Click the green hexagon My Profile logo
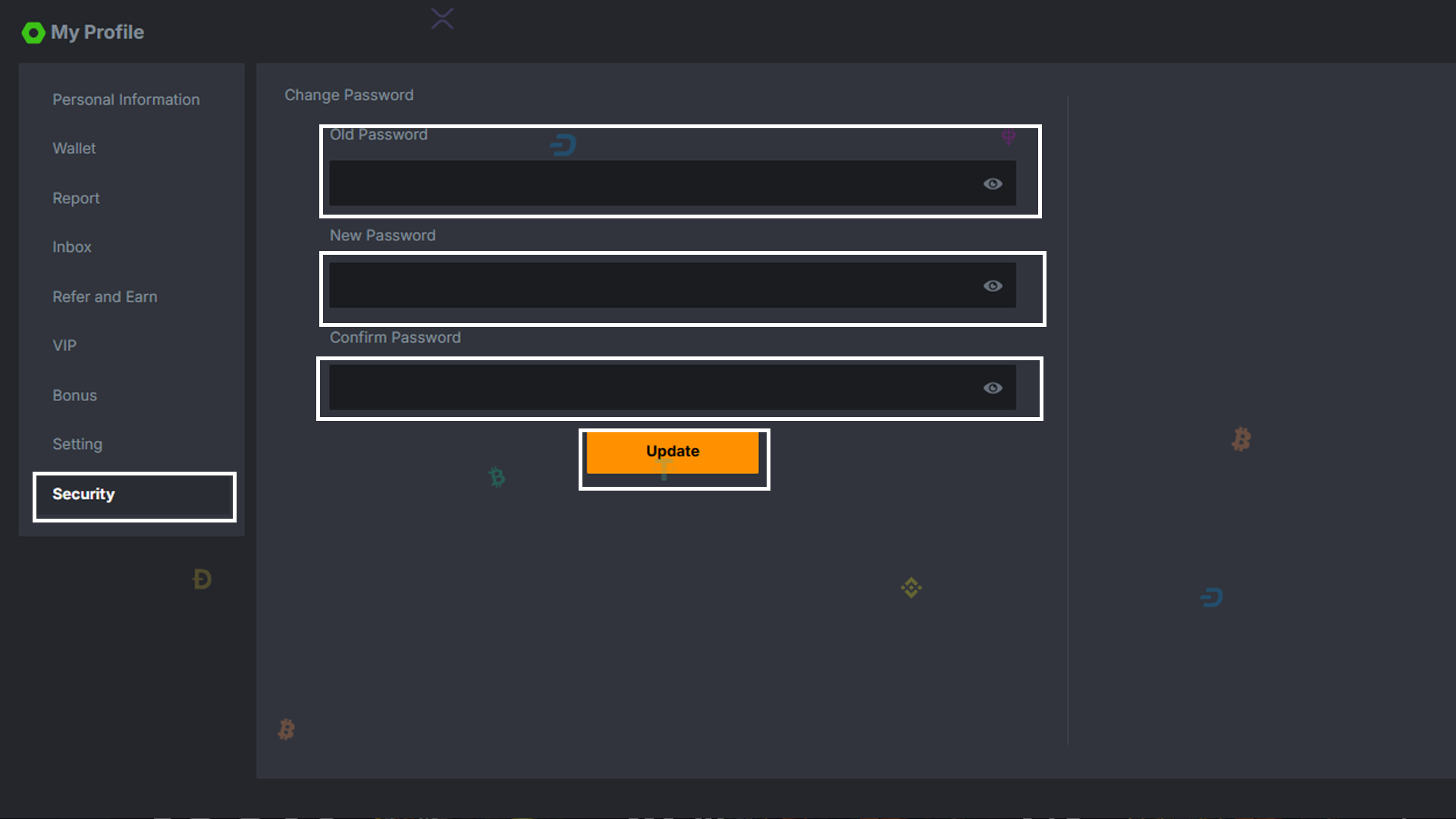 click(33, 33)
